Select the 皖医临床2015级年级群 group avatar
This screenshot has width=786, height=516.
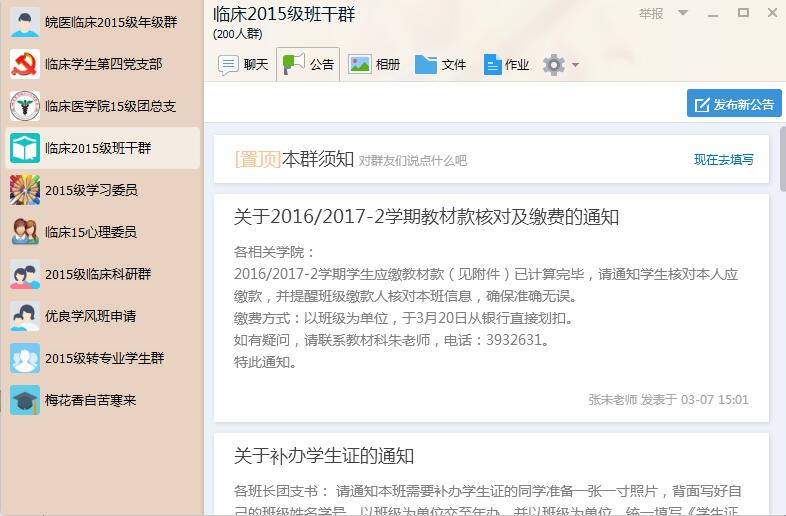coord(25,22)
